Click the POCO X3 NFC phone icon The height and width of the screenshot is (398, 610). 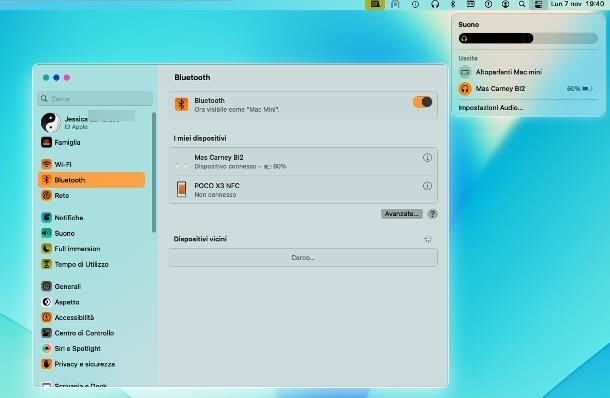coord(181,189)
